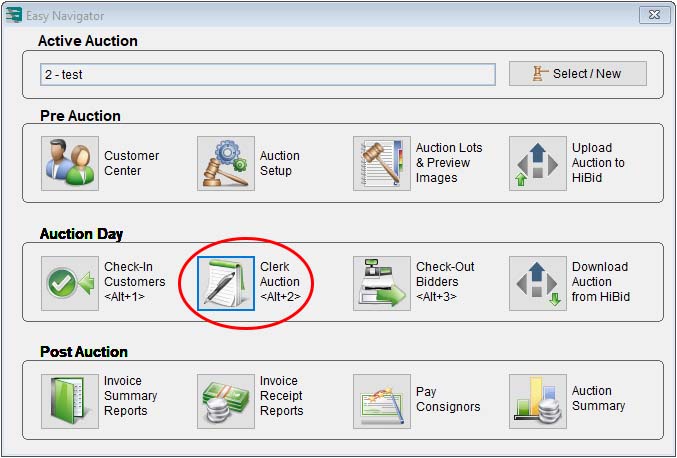Click the Auction Setup label
This screenshot has height=458, width=677.
[x=280, y=163]
